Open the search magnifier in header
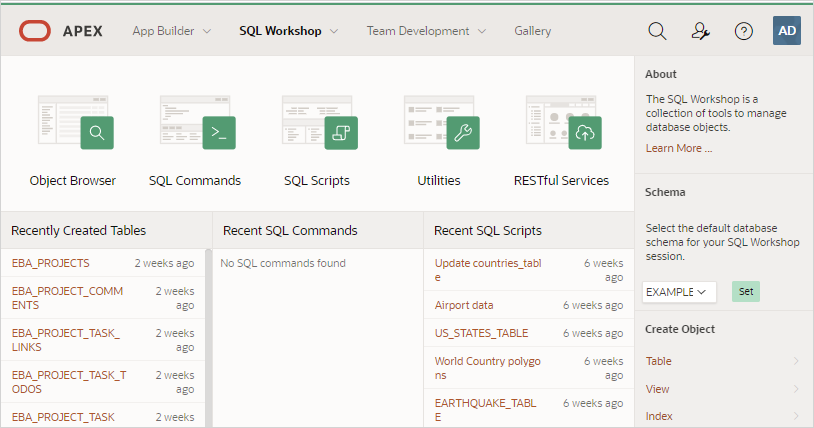The height and width of the screenshot is (428, 814). (657, 31)
